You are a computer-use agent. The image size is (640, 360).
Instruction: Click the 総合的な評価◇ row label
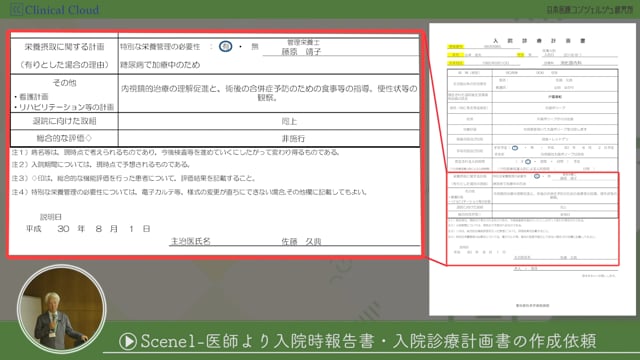point(64,138)
